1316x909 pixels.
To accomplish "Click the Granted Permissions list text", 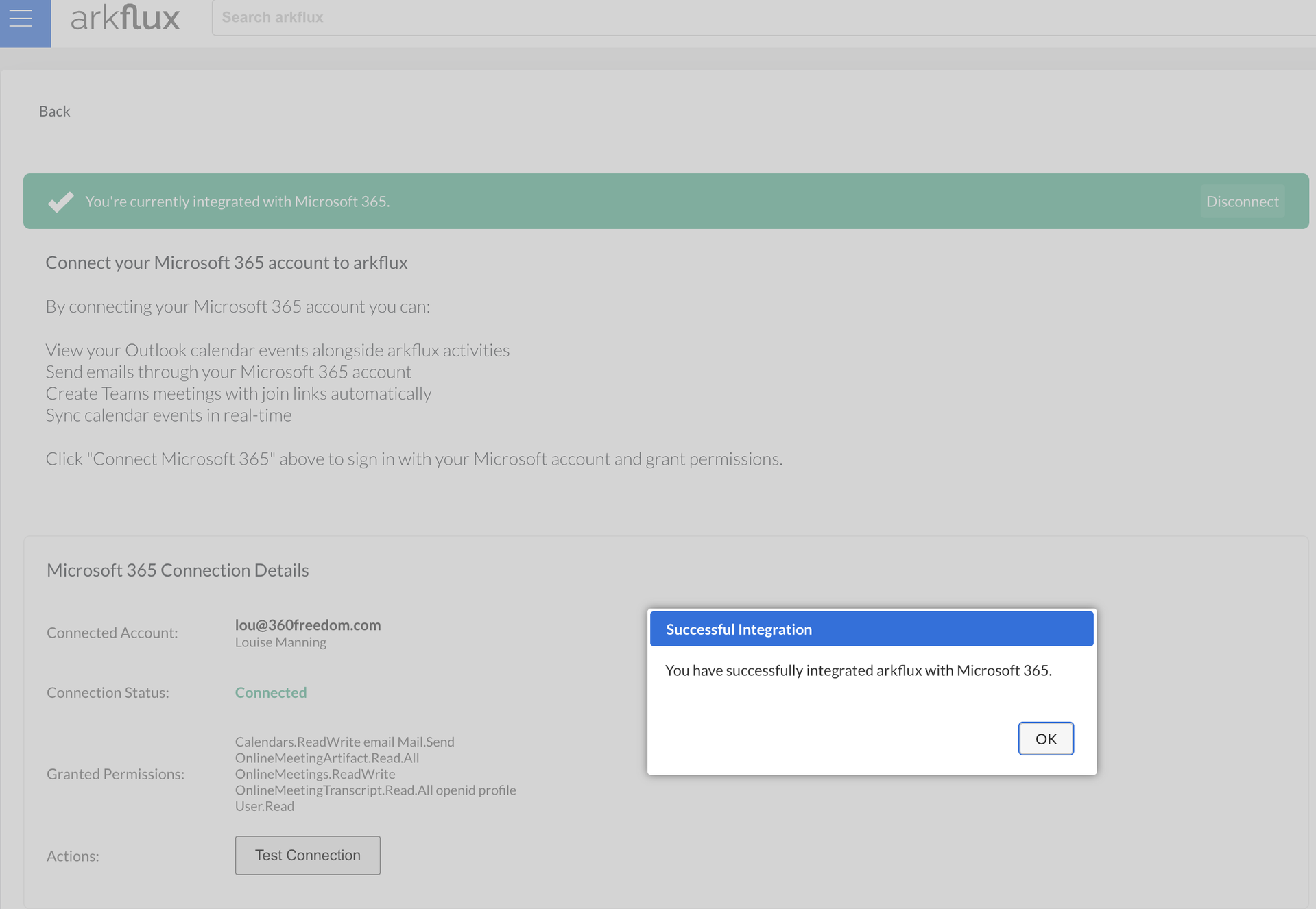I will pyautogui.click(x=375, y=773).
